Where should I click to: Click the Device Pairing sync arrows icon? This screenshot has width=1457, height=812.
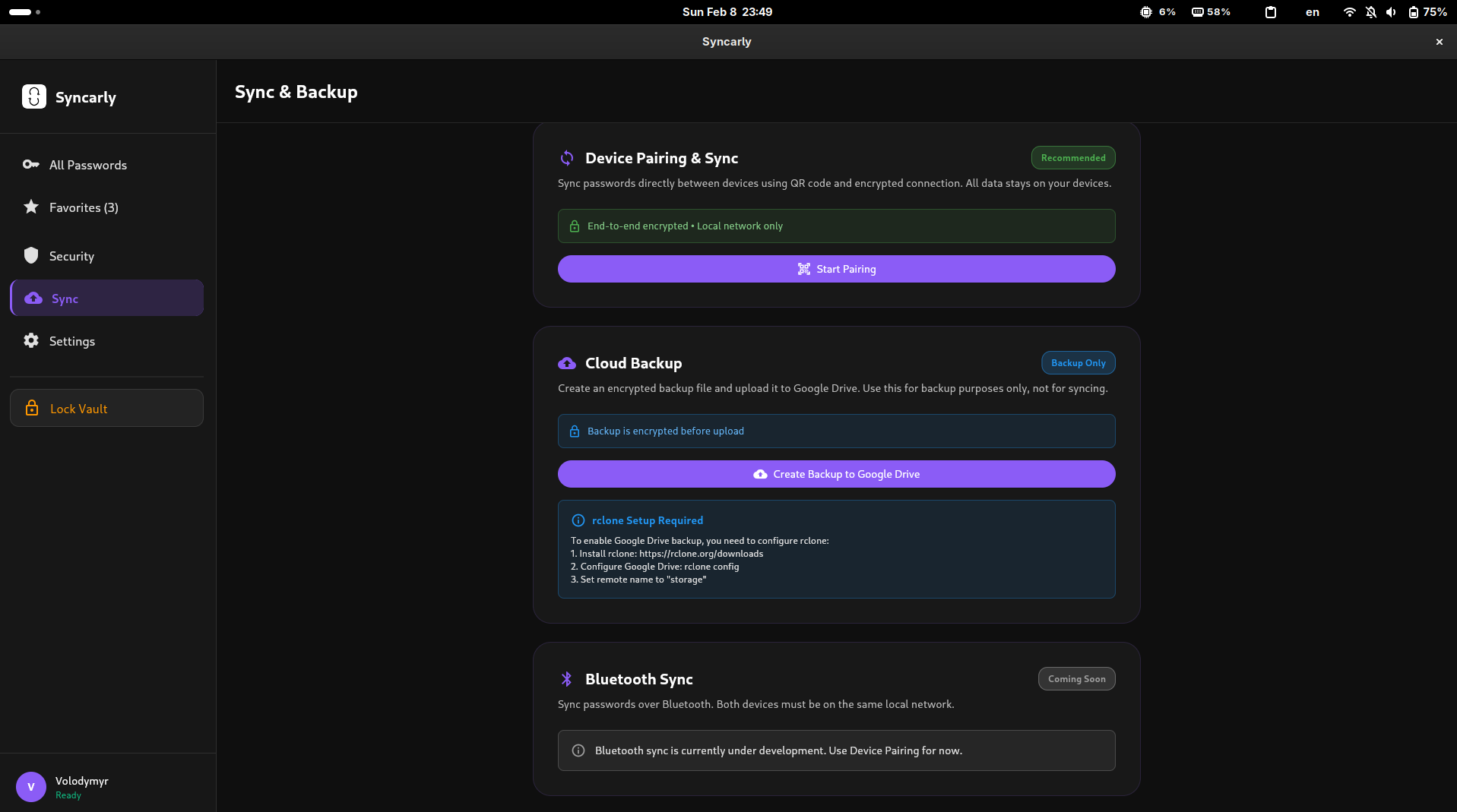click(x=566, y=158)
